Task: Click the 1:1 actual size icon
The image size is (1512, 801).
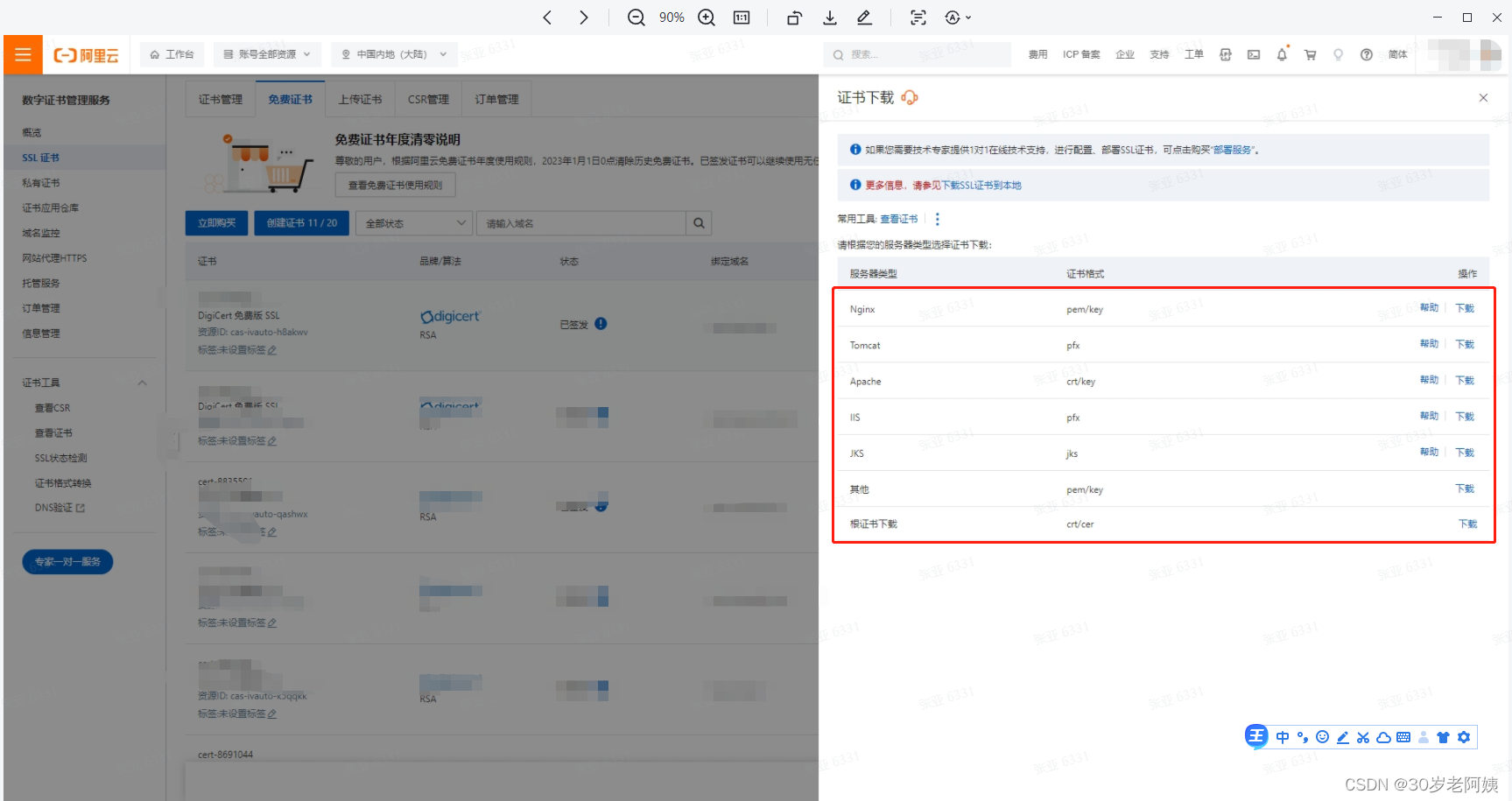Action: 741,18
